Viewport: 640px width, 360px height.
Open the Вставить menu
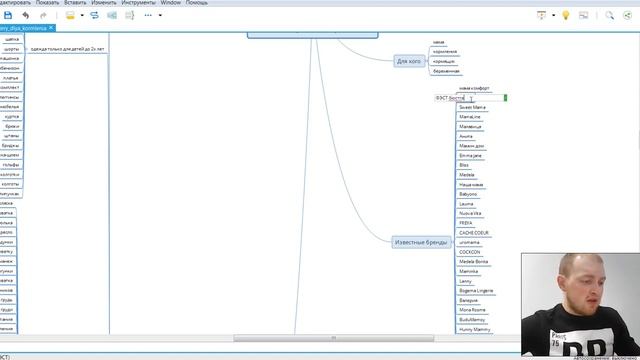75,2
